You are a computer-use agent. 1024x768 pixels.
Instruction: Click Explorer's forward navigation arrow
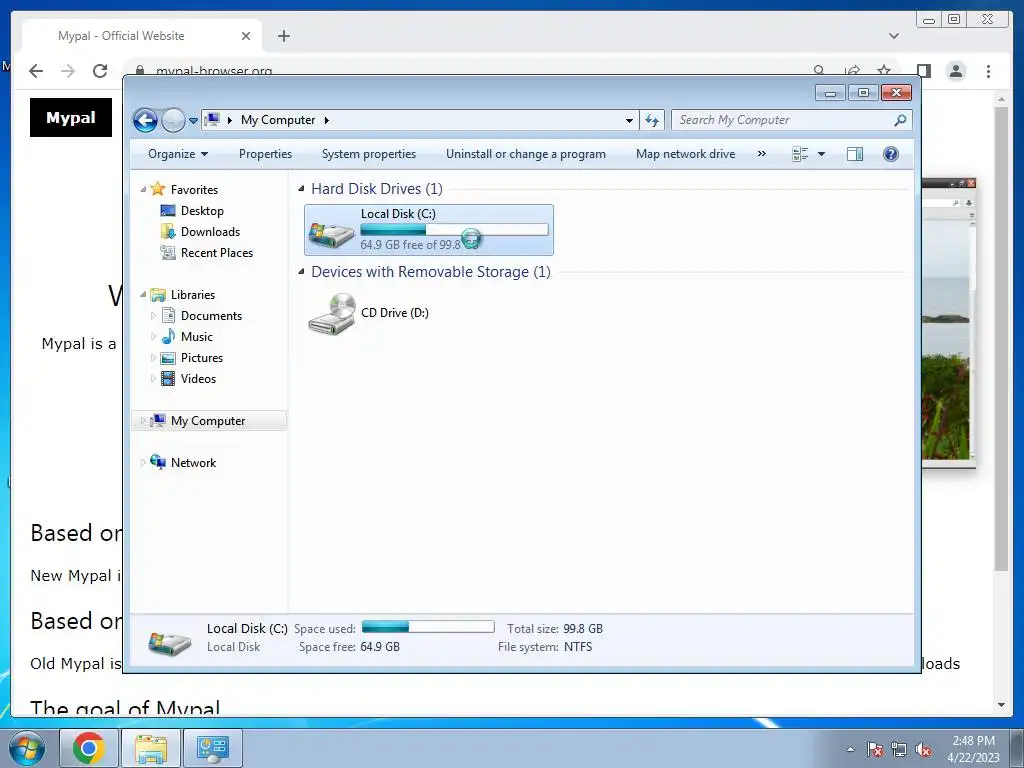point(173,120)
